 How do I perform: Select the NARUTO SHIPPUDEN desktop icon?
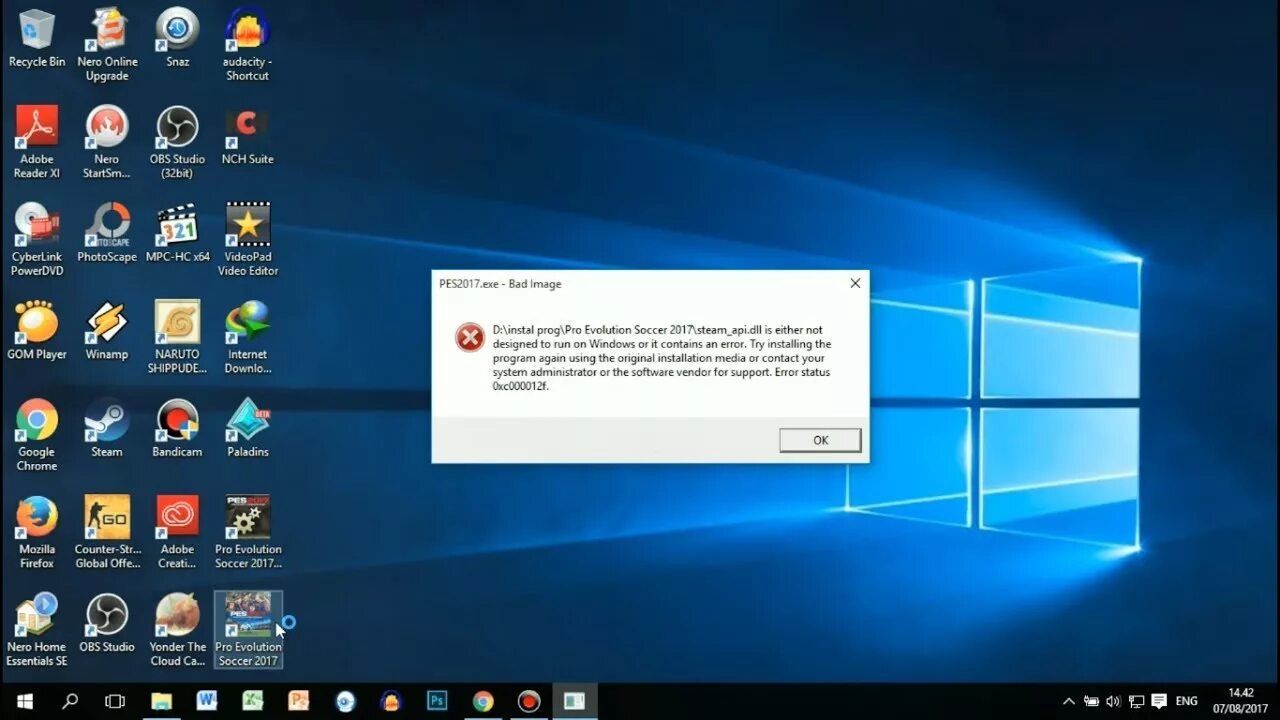click(178, 337)
